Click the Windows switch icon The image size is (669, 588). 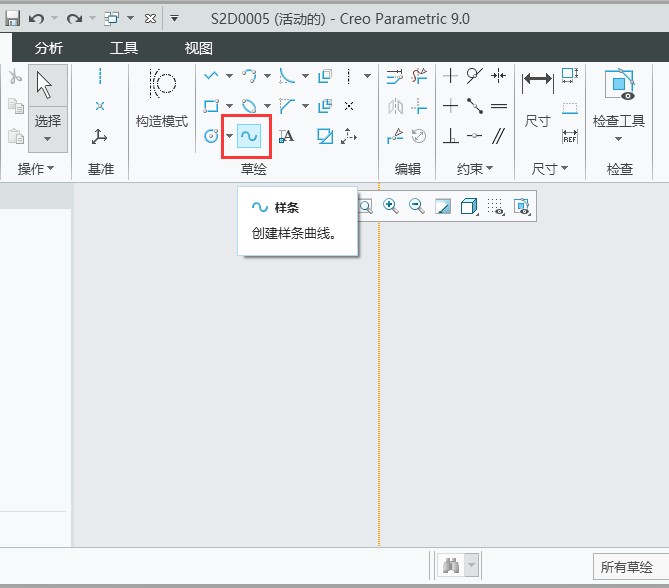[112, 18]
